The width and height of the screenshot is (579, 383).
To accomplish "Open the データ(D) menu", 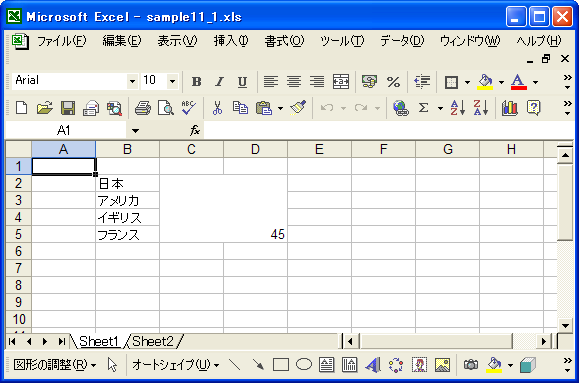I will pos(402,41).
